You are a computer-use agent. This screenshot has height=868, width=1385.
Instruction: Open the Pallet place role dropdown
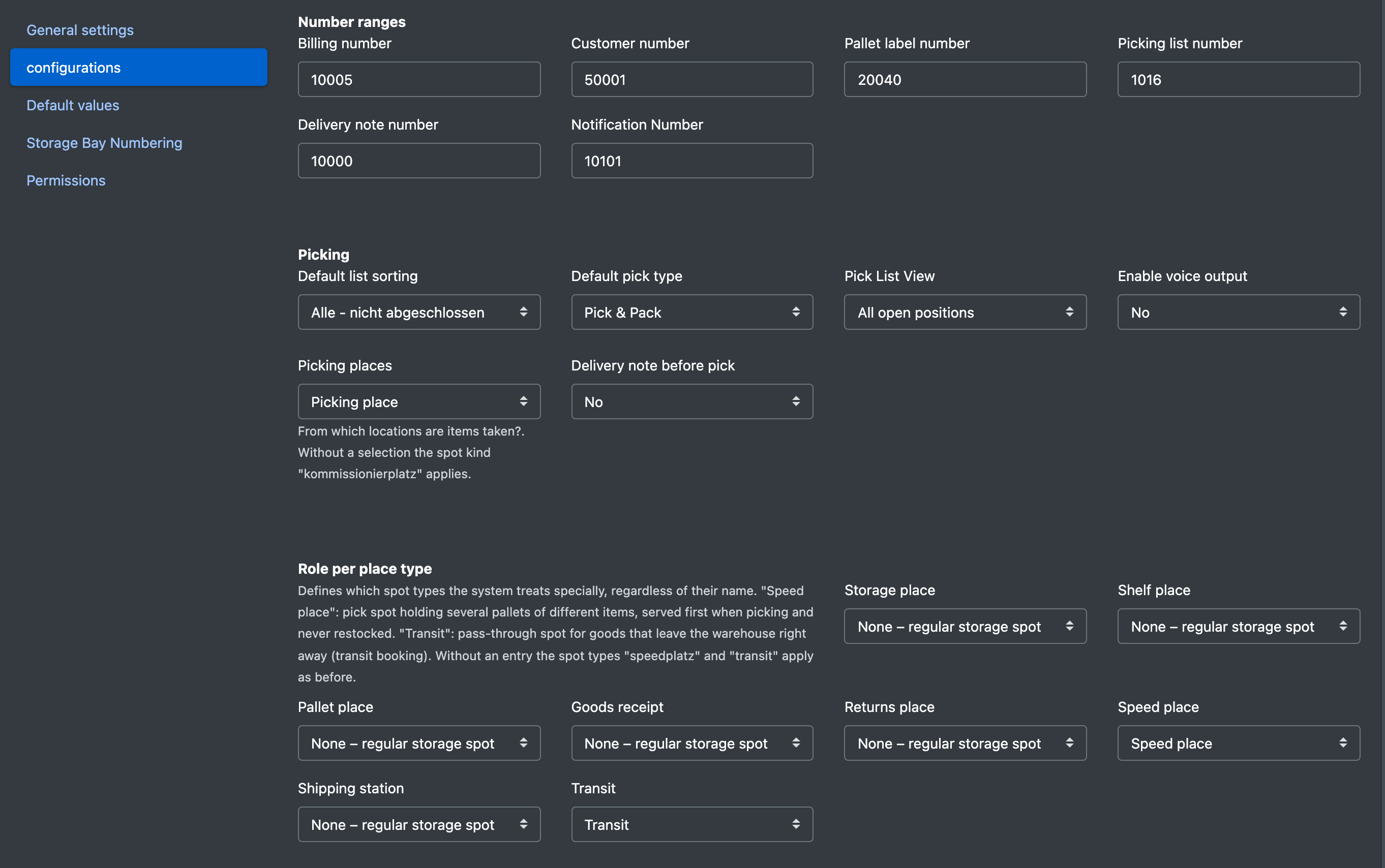tap(418, 743)
